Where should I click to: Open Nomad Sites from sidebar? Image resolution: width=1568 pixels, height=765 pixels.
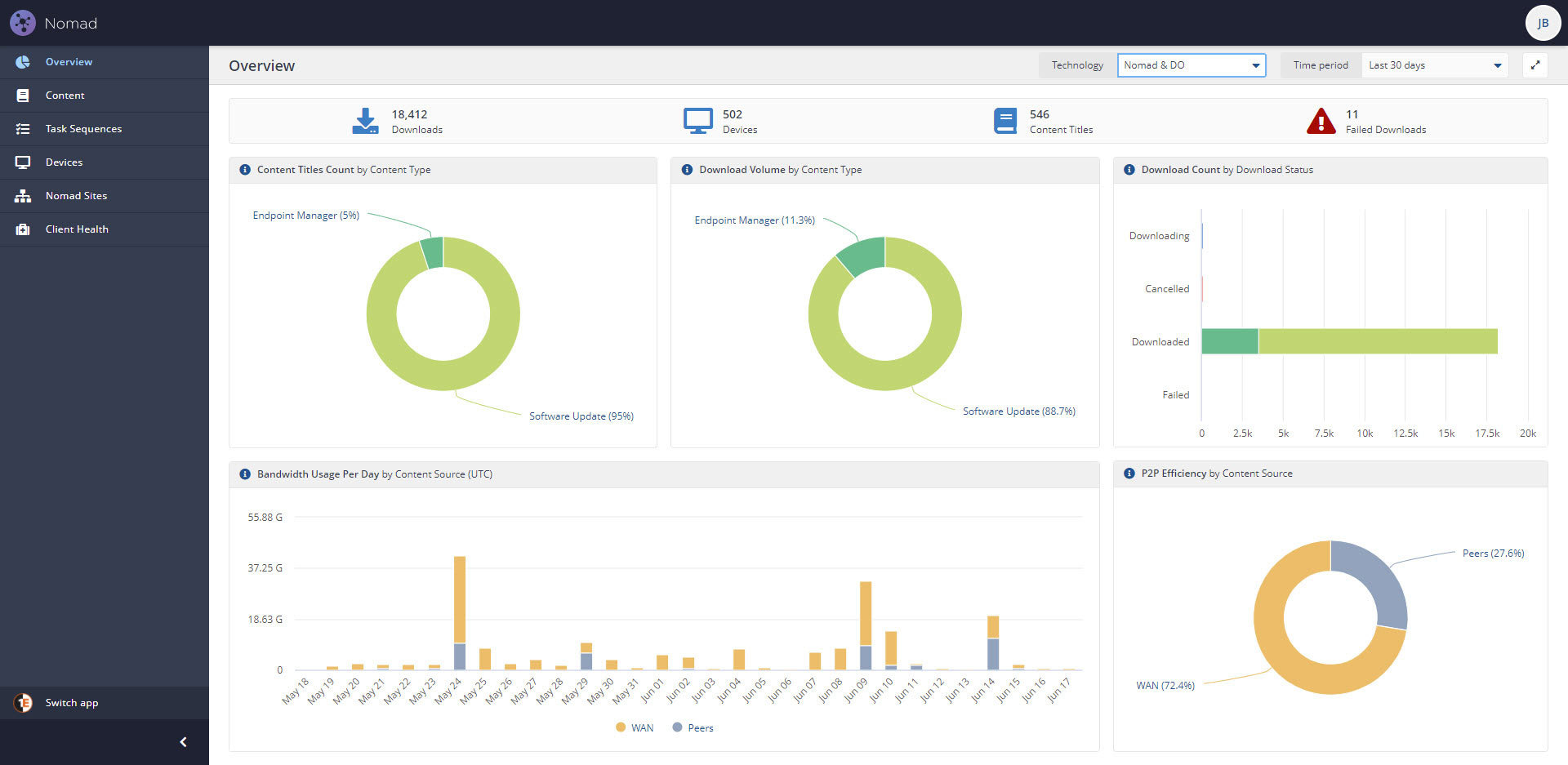click(x=76, y=196)
